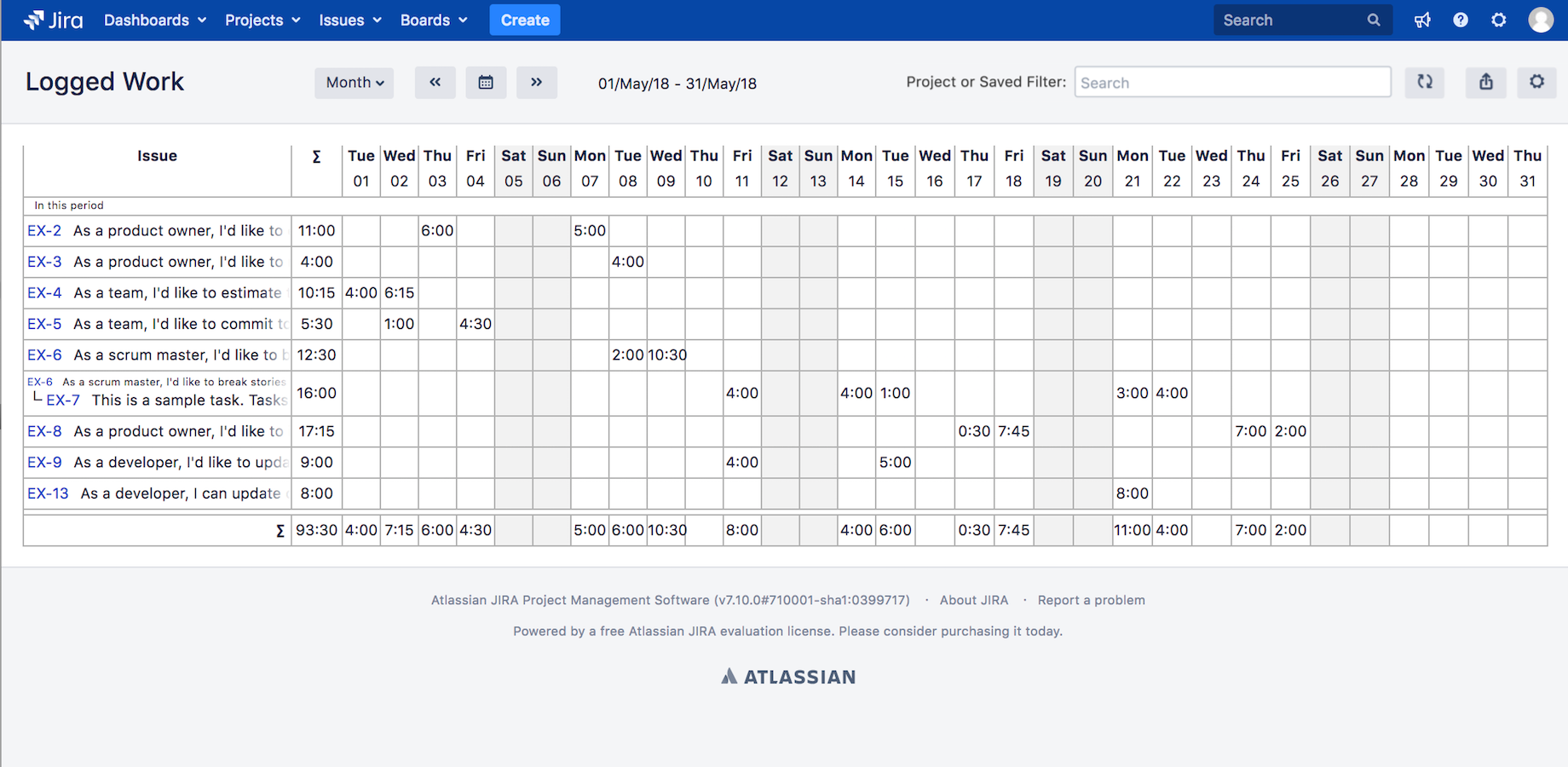Open the feedback megaphone icon
Image resolution: width=1568 pixels, height=767 pixels.
coord(1422,20)
